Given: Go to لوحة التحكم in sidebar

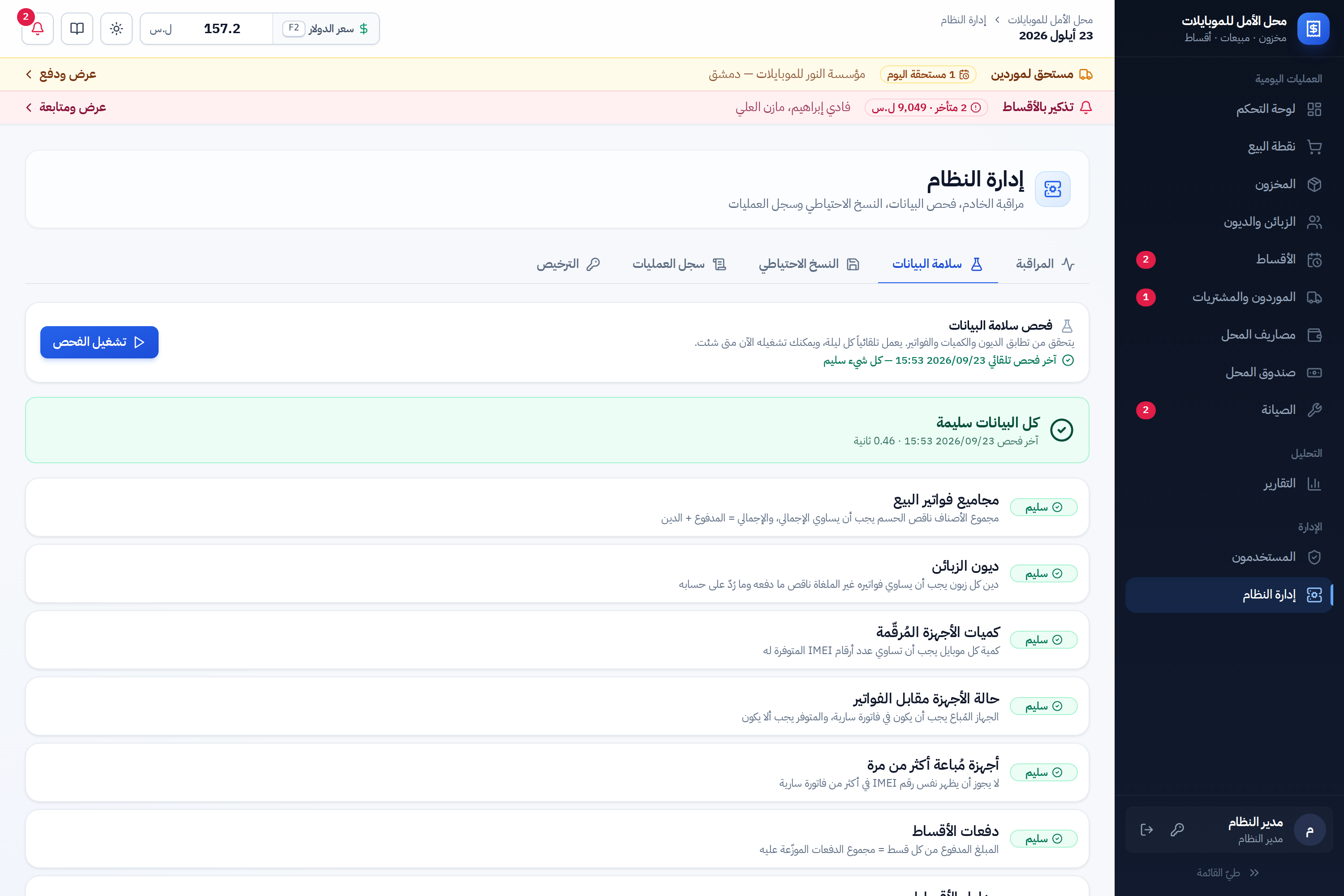Looking at the screenshot, I should 1228,109.
